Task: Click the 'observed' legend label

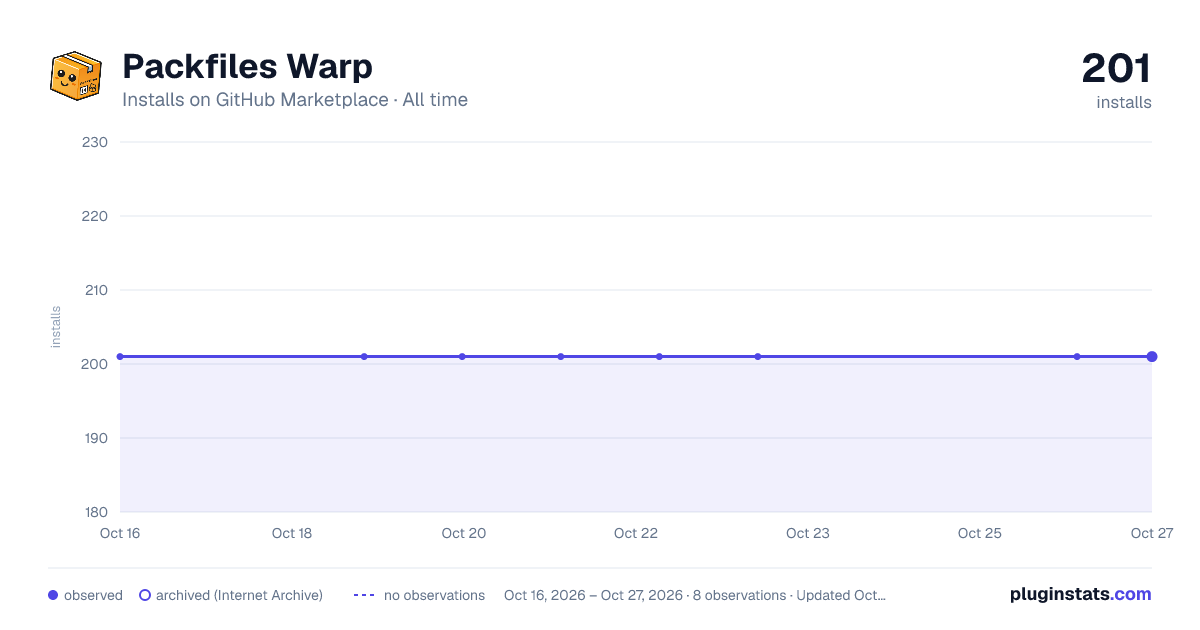Action: pyautogui.click(x=93, y=595)
